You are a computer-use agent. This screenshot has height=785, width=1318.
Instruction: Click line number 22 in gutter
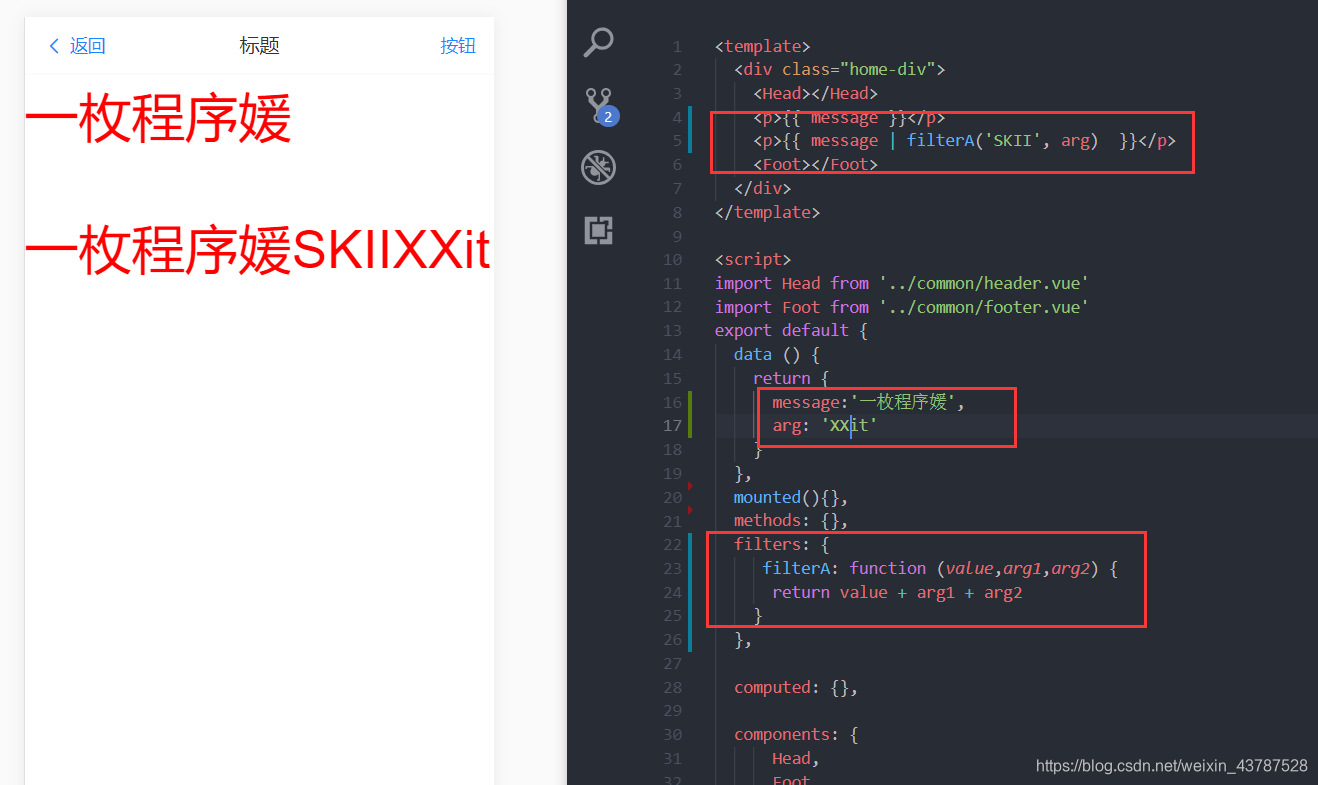coord(672,544)
